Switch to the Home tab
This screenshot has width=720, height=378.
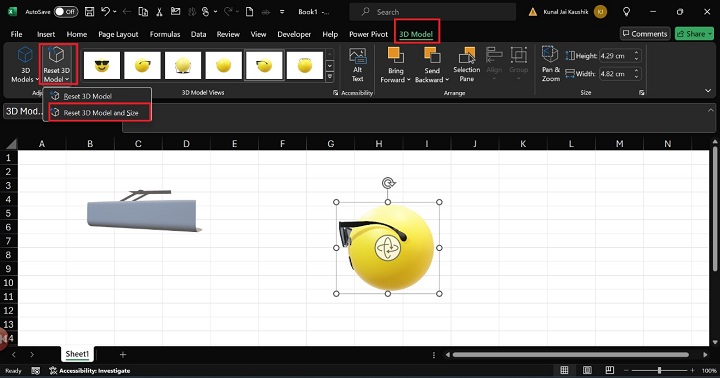(77, 34)
